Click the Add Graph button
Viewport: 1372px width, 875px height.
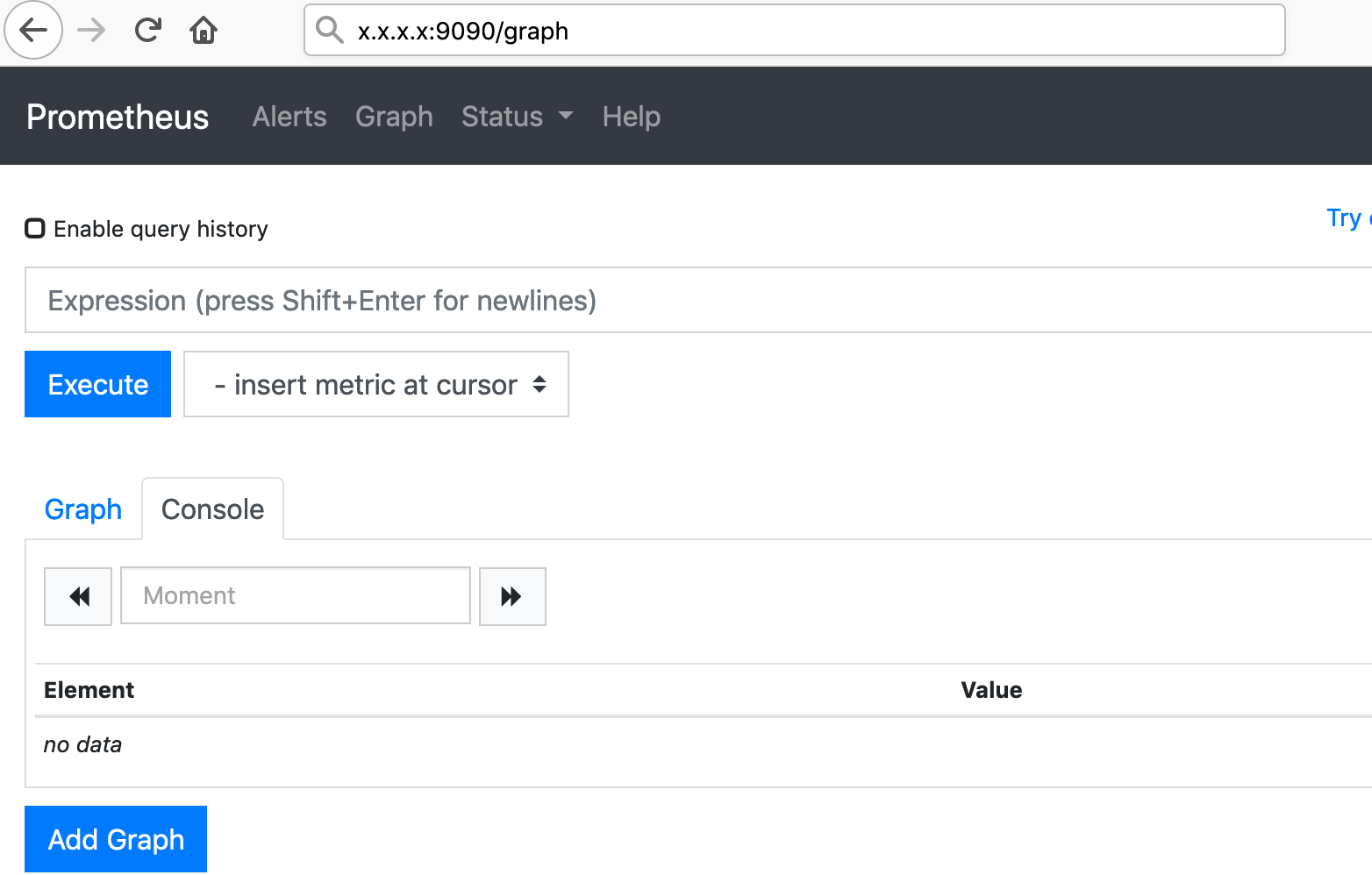[x=116, y=839]
